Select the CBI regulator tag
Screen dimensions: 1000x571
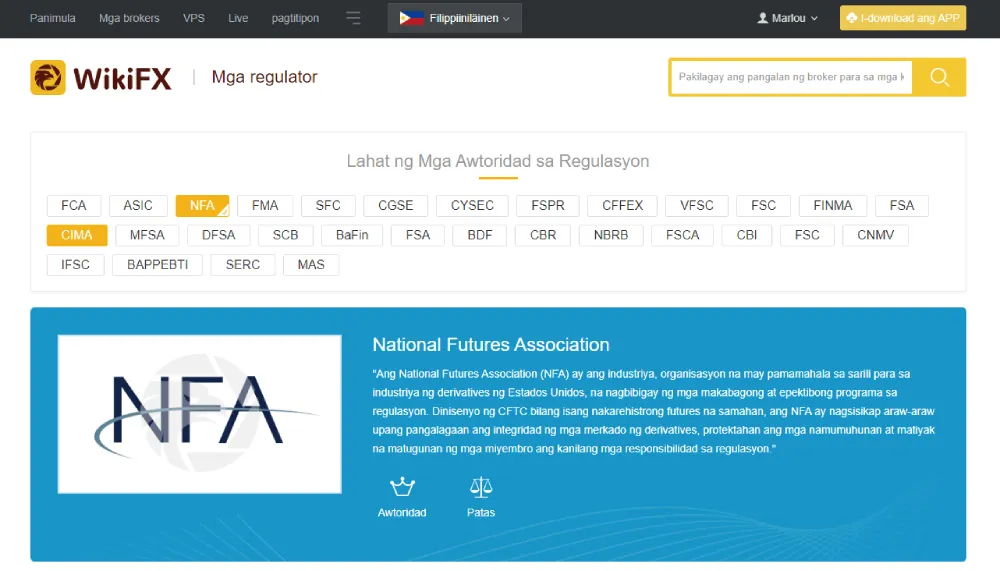tap(747, 235)
